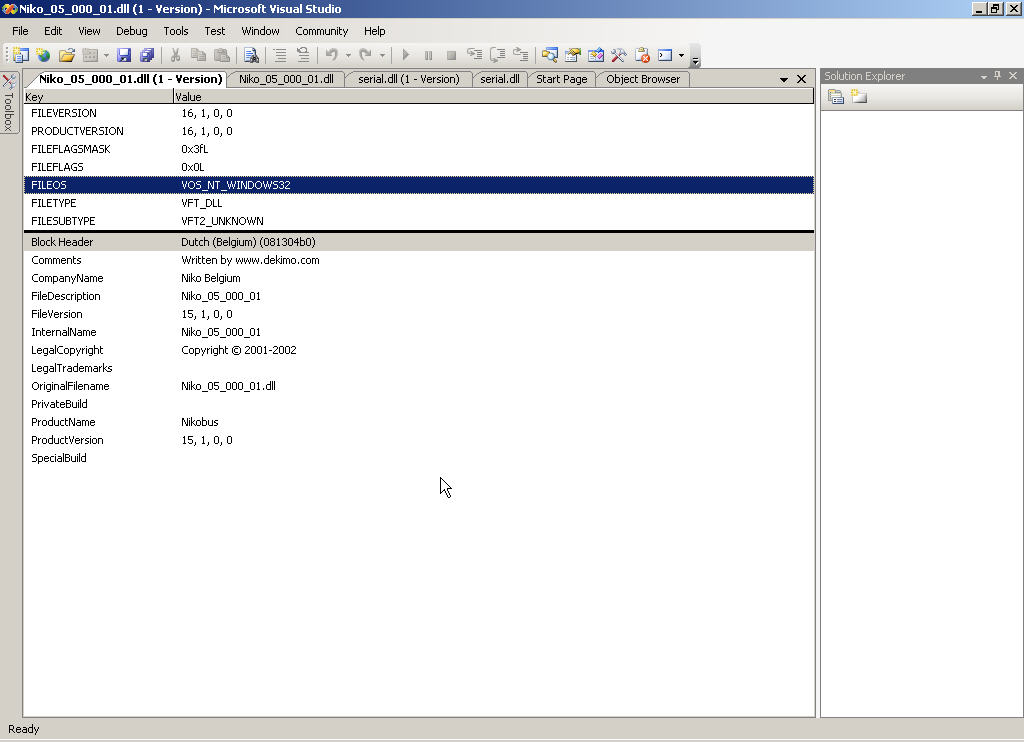Expand the Toolbox side panel
The height and width of the screenshot is (742, 1024).
pos(8,102)
